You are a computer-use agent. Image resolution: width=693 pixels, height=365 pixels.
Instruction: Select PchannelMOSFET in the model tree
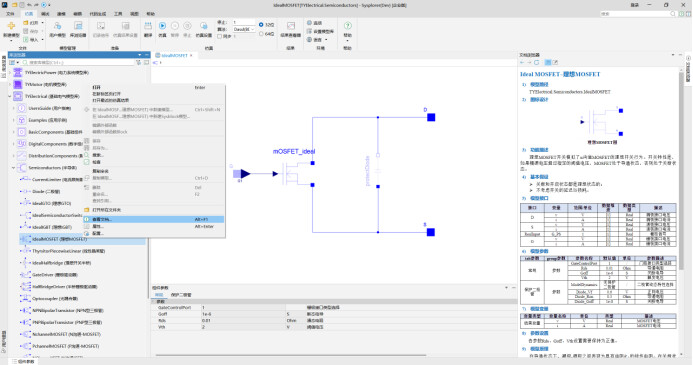pyautogui.click(x=66, y=346)
